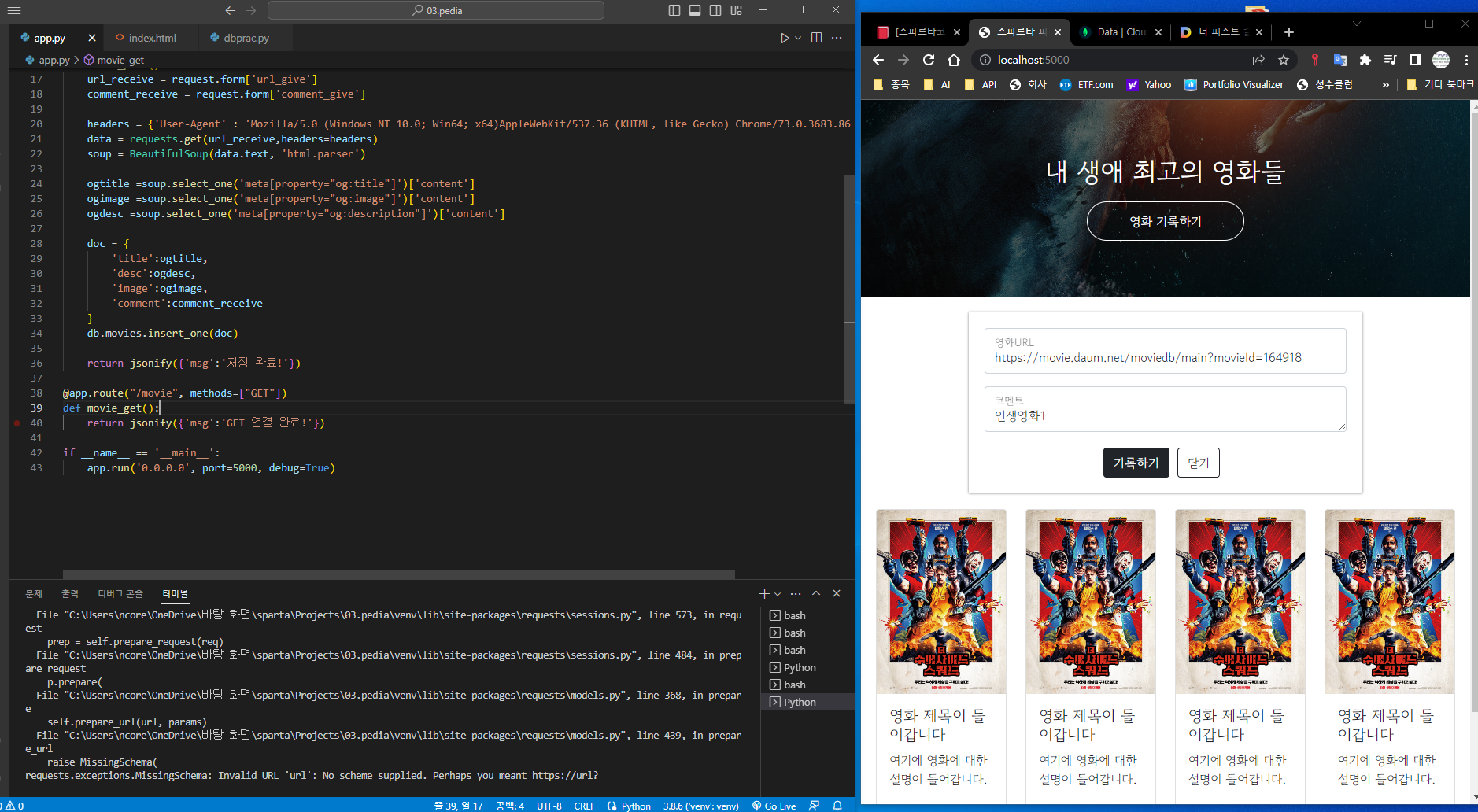
Task: Run the Python file with the play icon
Action: point(784,38)
